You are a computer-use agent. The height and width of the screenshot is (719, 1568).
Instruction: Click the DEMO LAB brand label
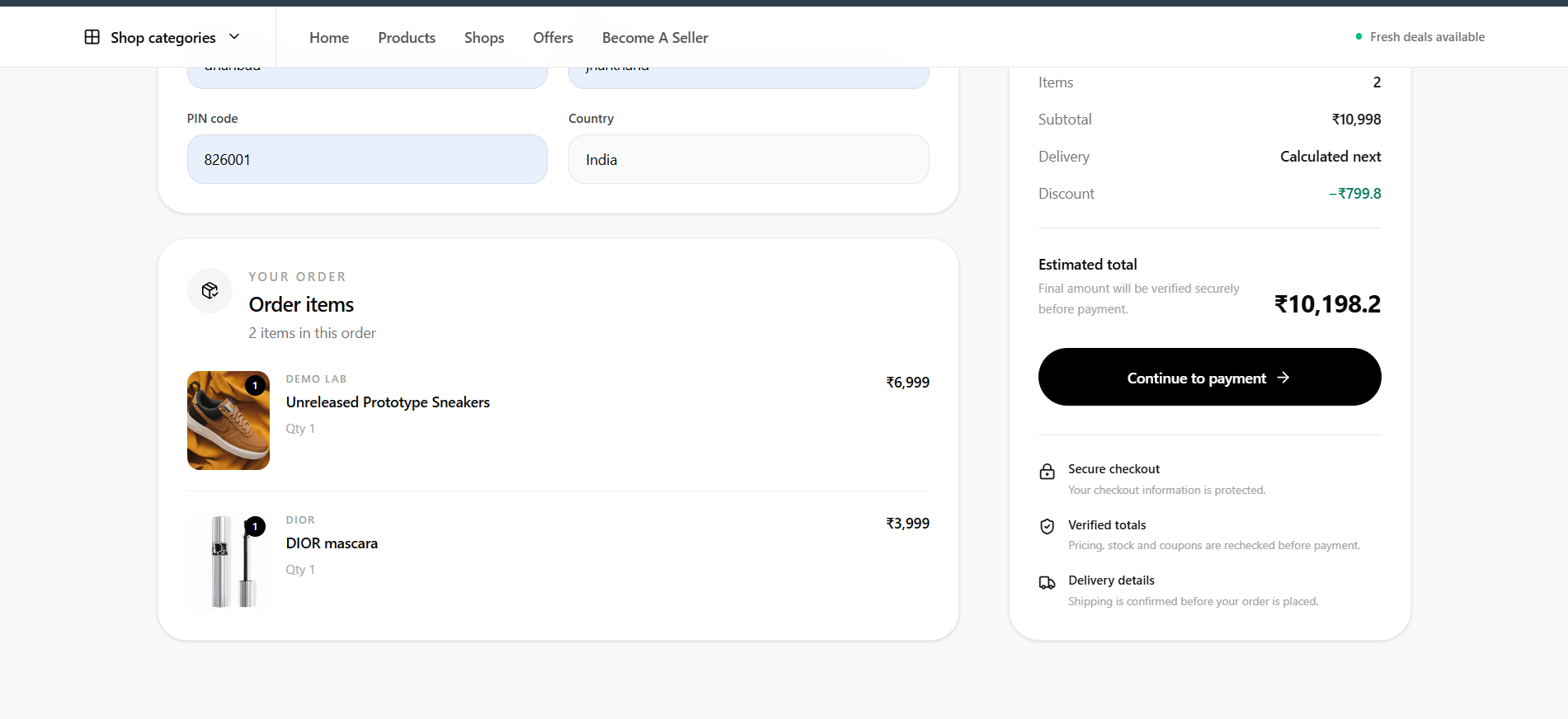pos(316,379)
